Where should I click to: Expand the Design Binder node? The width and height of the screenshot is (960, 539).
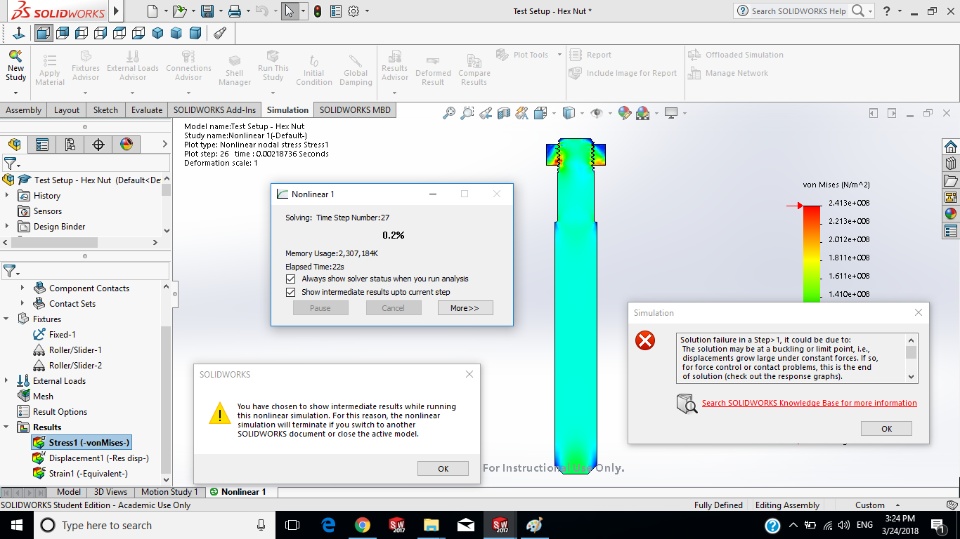coord(7,226)
